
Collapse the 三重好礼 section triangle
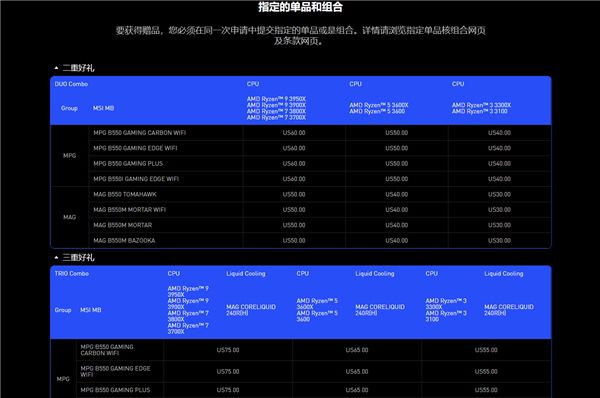[x=56, y=258]
